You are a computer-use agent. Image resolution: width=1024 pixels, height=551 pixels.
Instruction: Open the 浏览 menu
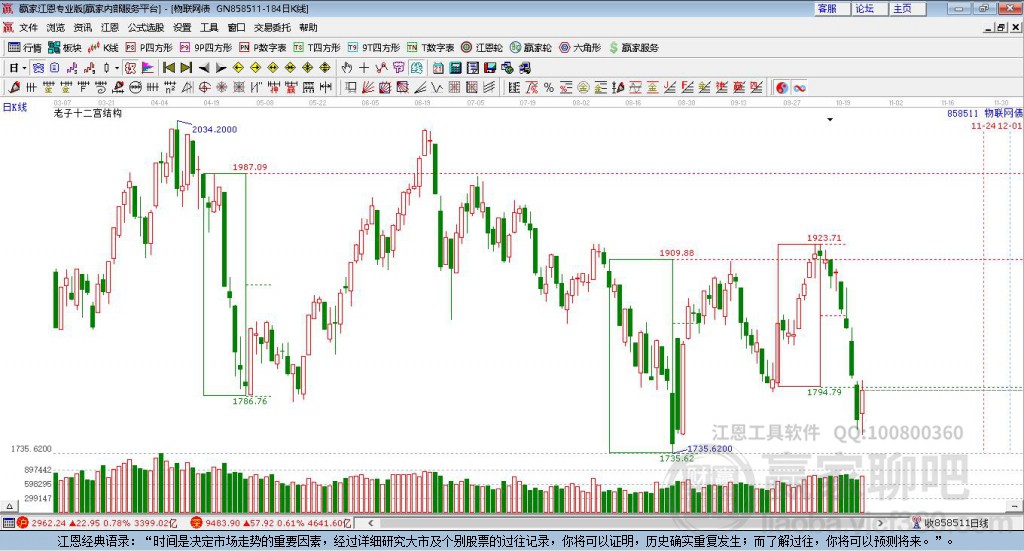pyautogui.click(x=56, y=27)
